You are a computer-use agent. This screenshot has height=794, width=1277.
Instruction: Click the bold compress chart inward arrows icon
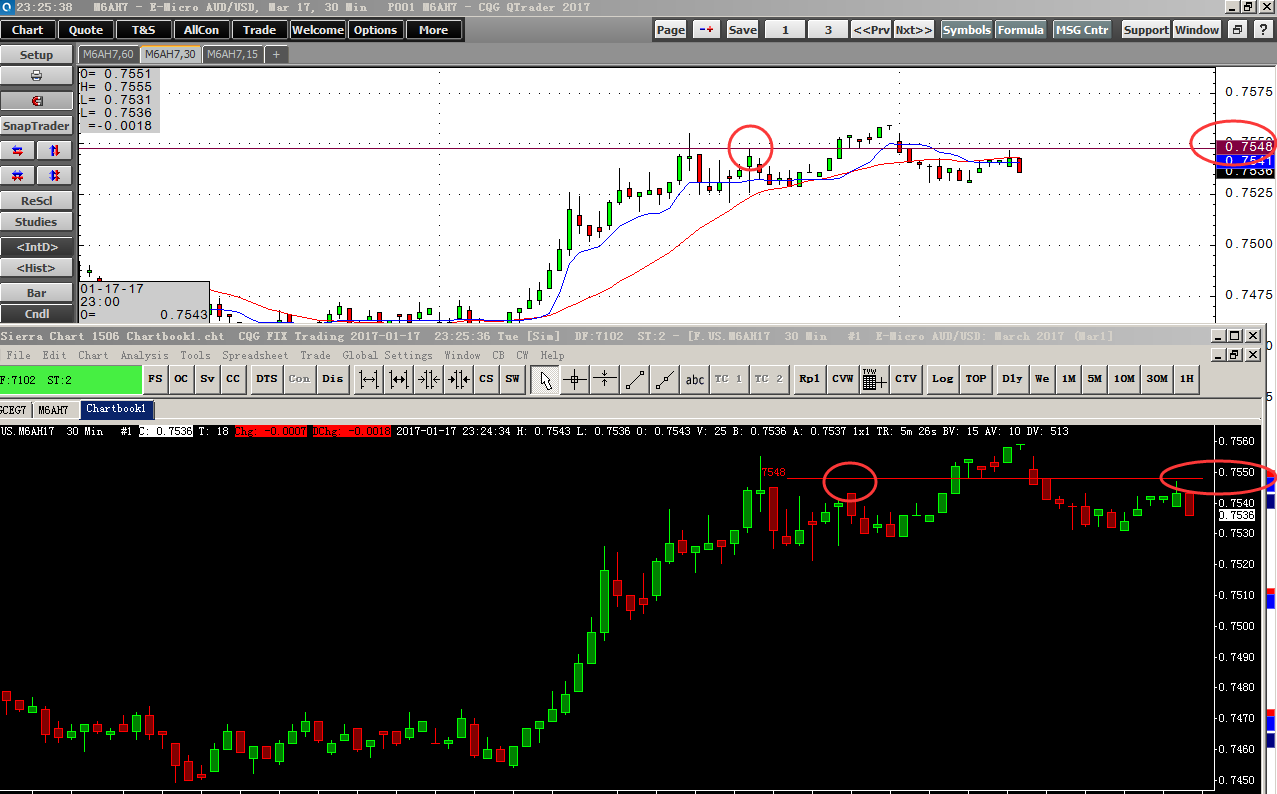[459, 379]
